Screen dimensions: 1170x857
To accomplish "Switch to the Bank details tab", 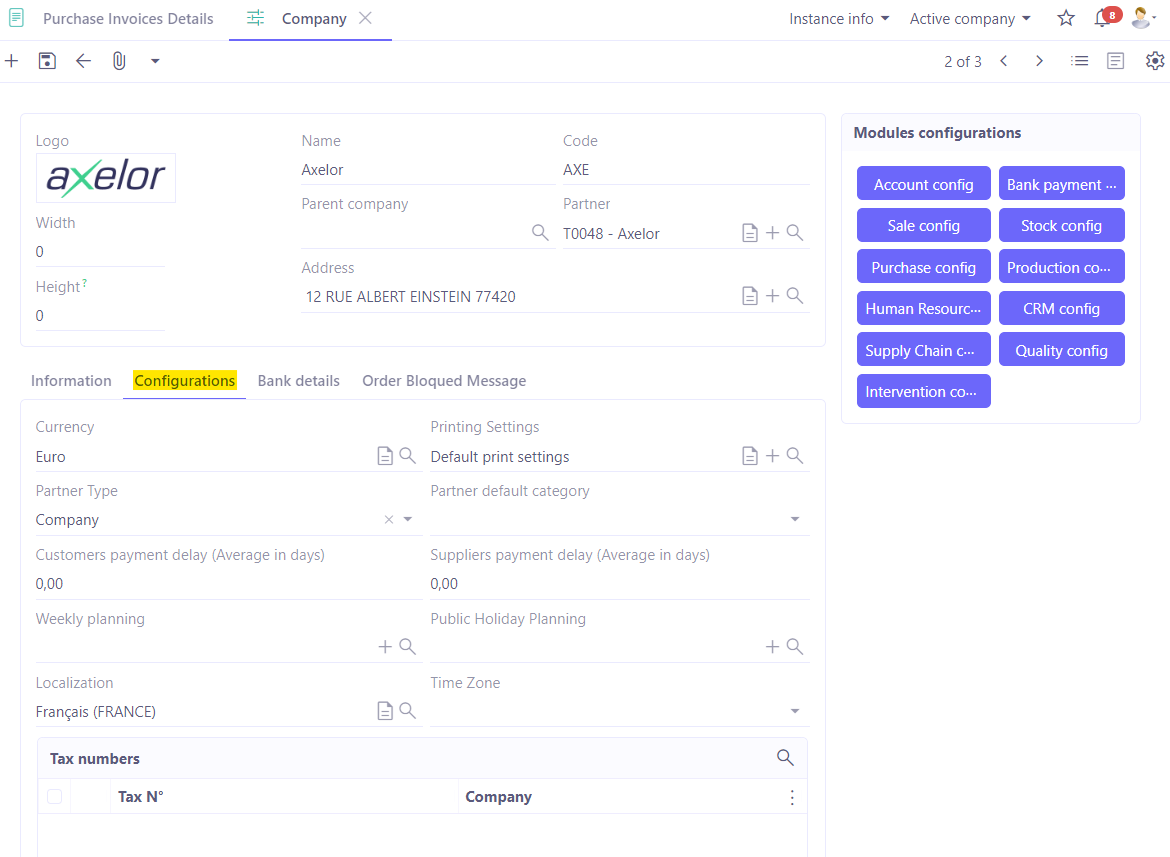I will 298,381.
